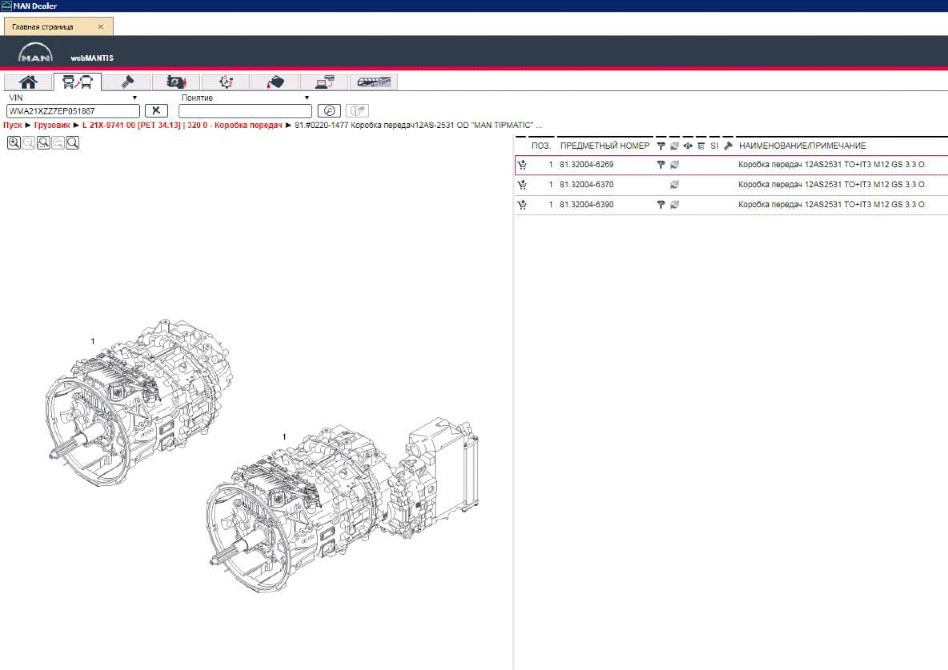Open the truck and bus vehicles tab
The width and height of the screenshot is (948, 670).
pos(78,82)
